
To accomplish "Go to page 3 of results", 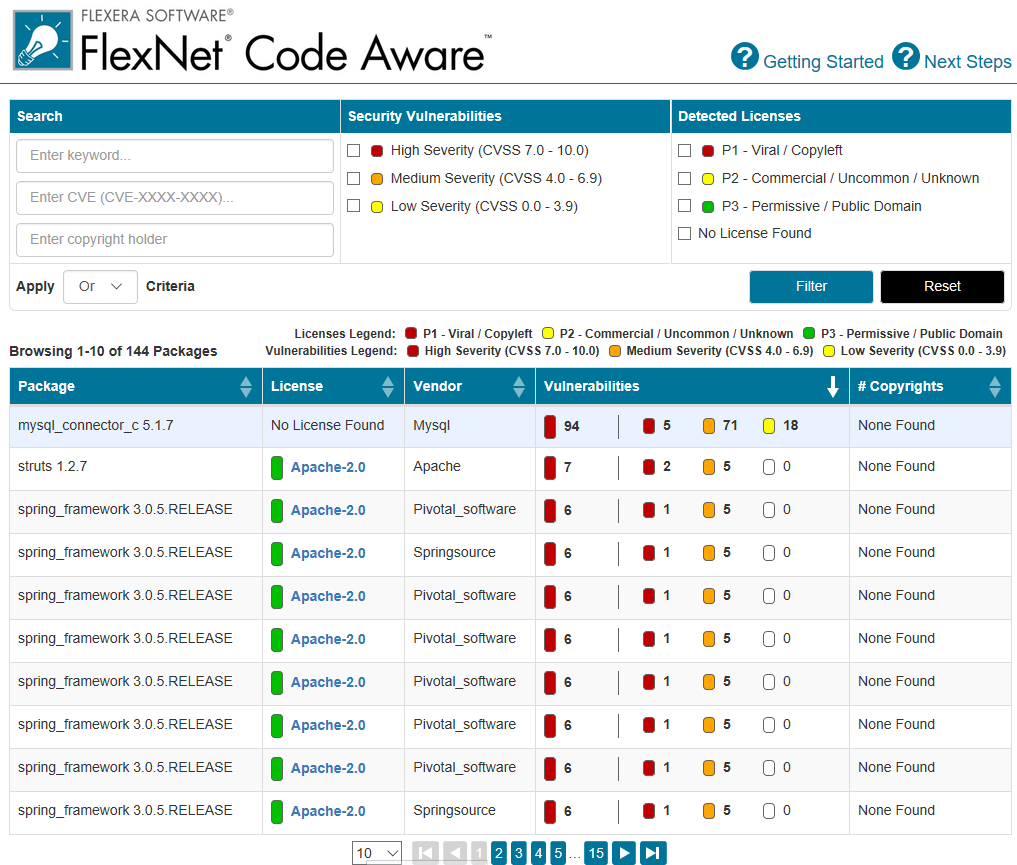I will pos(518,853).
